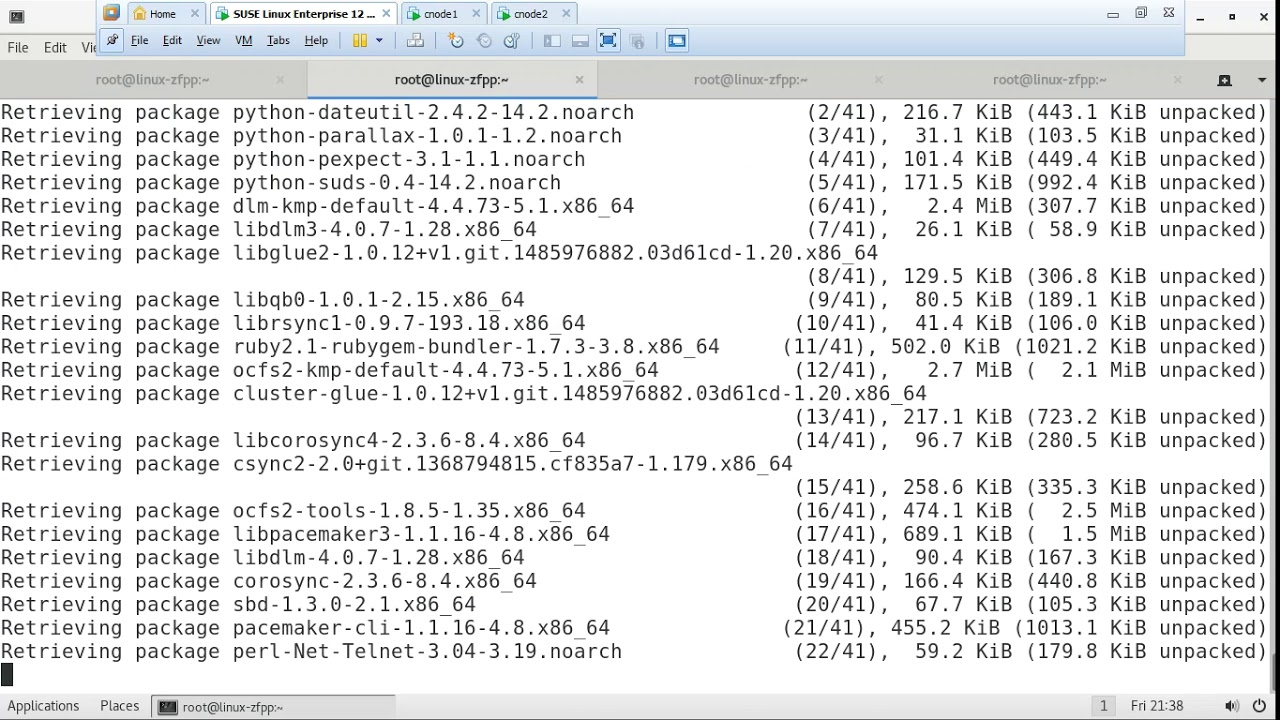This screenshot has width=1280, height=720.
Task: Open the GNOME Applications menu
Action: (43, 706)
